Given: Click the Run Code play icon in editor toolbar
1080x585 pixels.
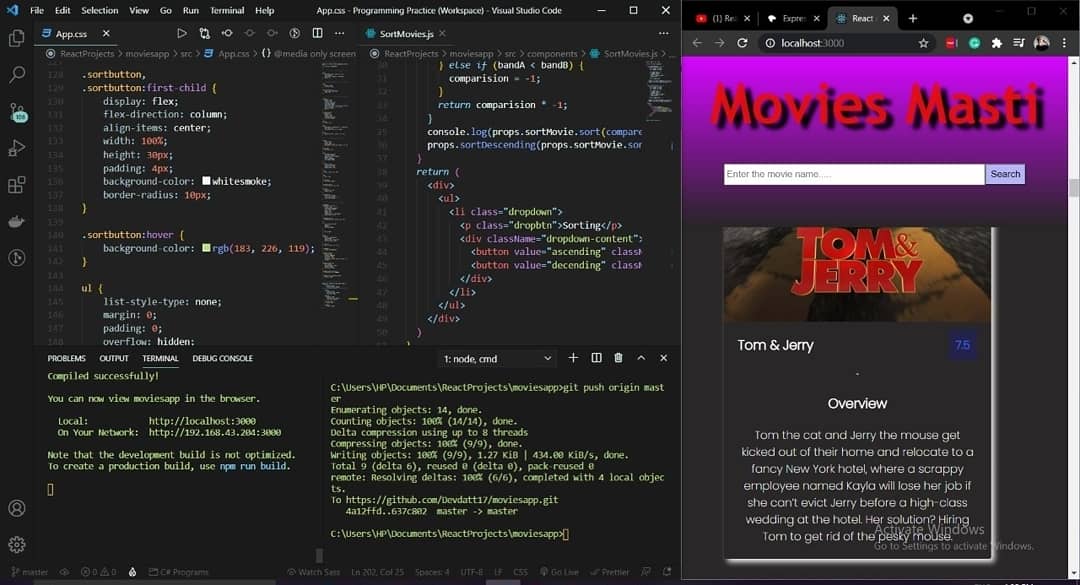Looking at the screenshot, I should pyautogui.click(x=181, y=33).
